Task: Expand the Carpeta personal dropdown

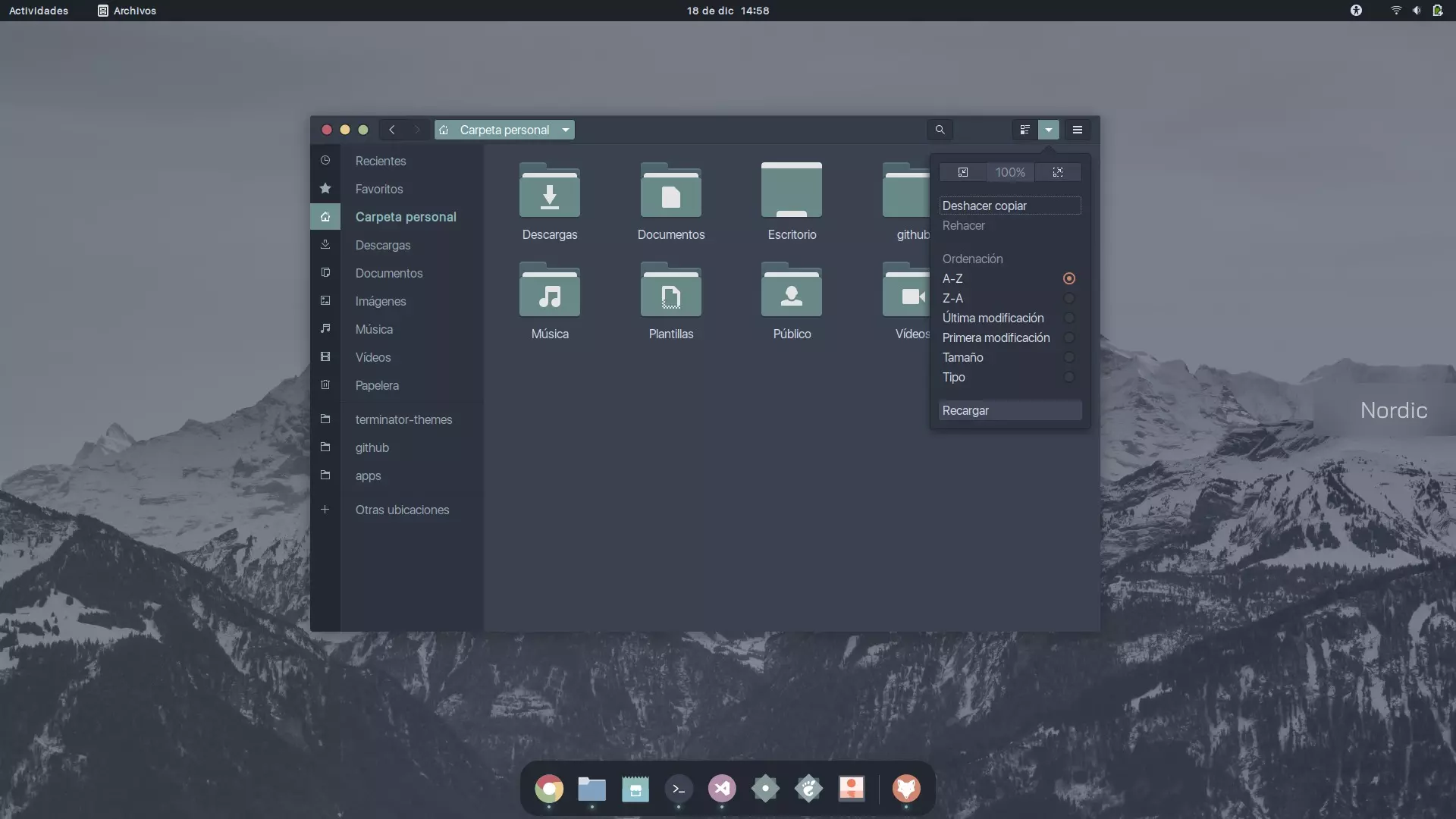Action: pos(565,129)
